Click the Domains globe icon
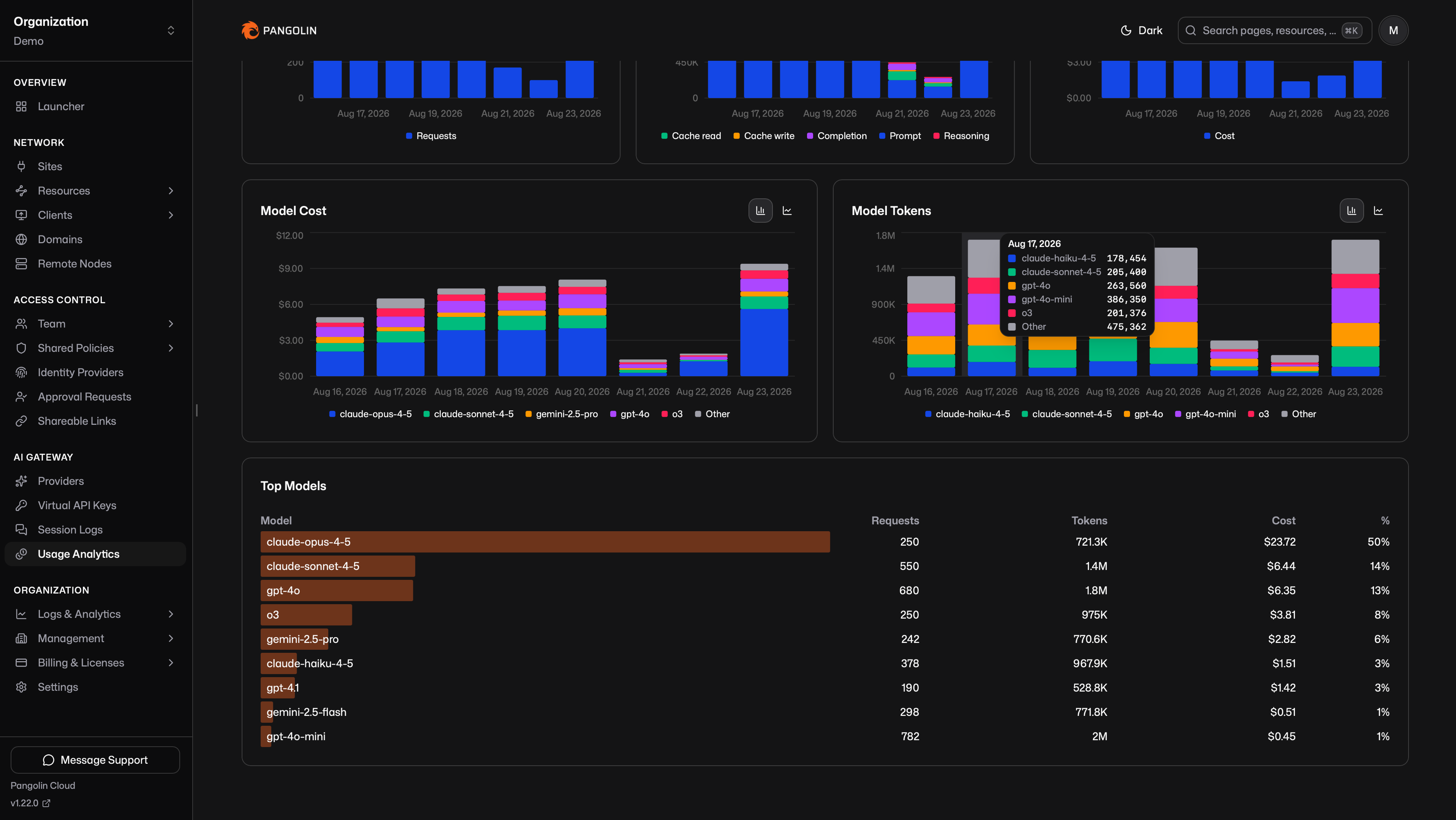Screen dimensions: 1456x820 [22, 239]
